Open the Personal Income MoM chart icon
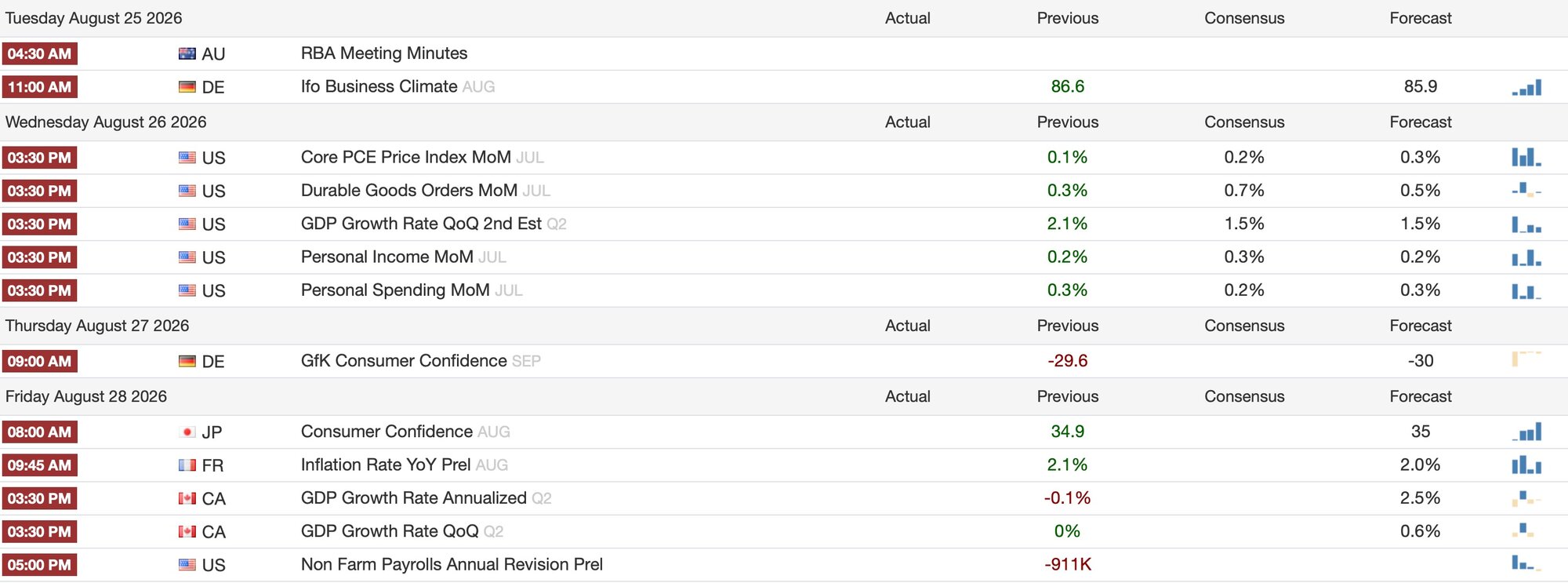Viewport: 1568px width, 583px height. 1526,257
